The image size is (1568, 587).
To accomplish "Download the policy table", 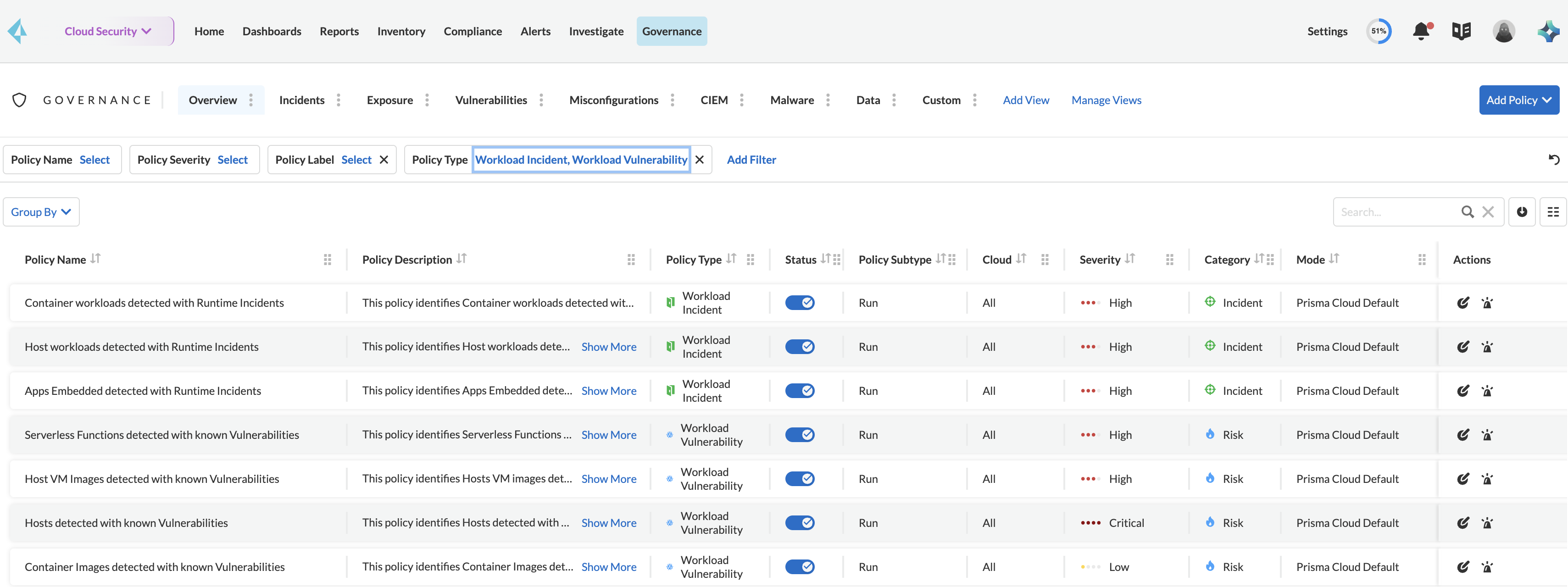I will pos(1522,212).
